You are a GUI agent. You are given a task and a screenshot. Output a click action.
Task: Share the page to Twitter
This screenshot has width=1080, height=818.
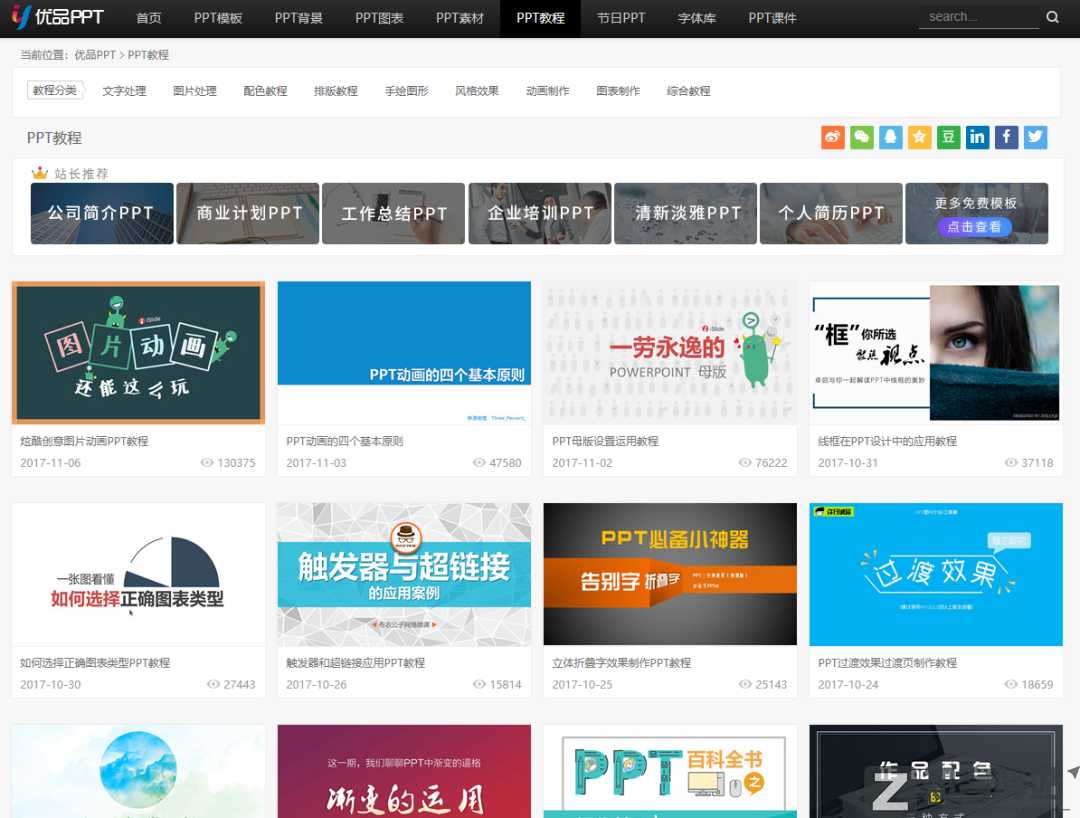[x=1035, y=137]
